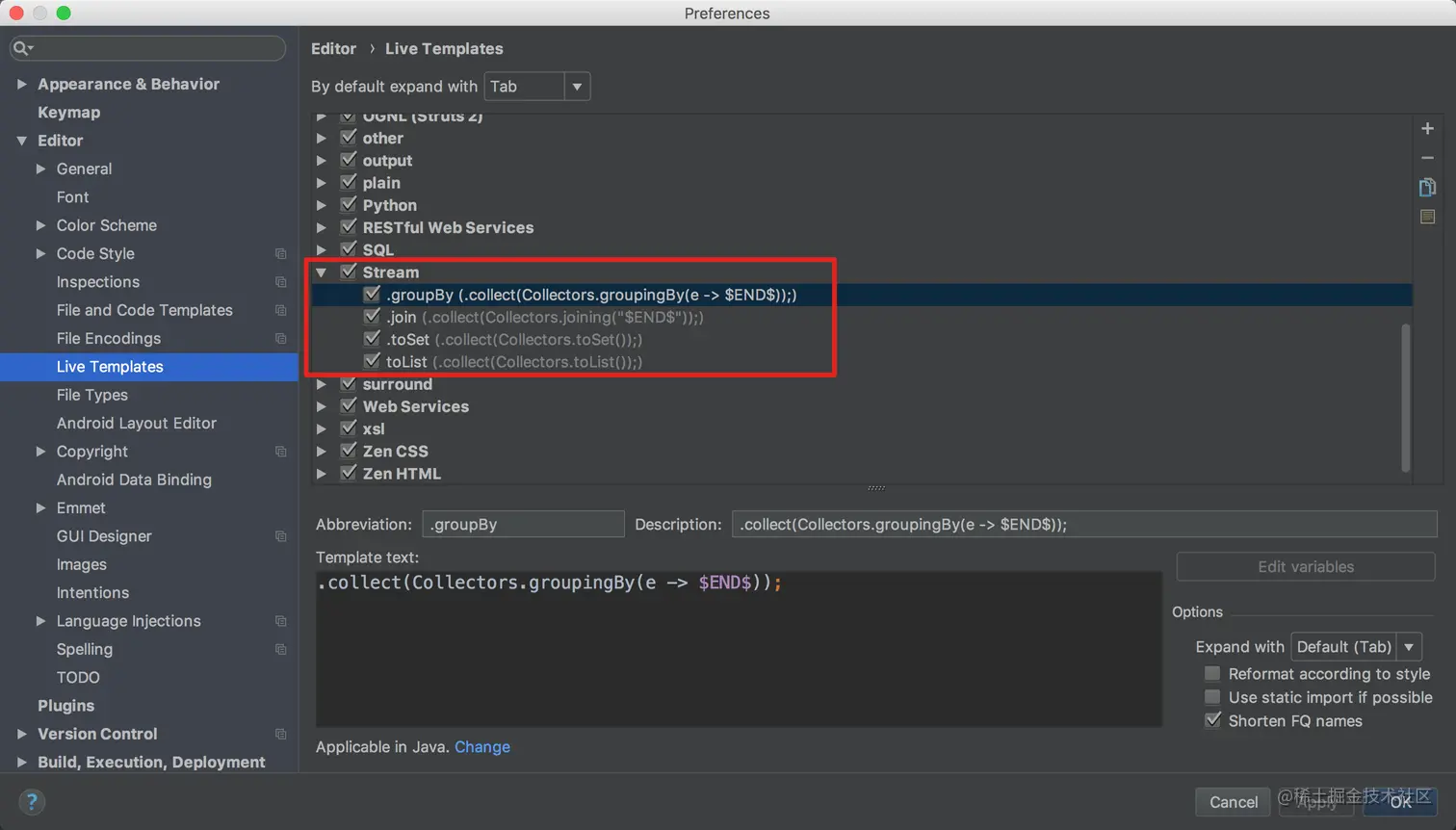Viewport: 1456px width, 830px height.
Task: Collapse the Editor settings section
Action: 21,141
